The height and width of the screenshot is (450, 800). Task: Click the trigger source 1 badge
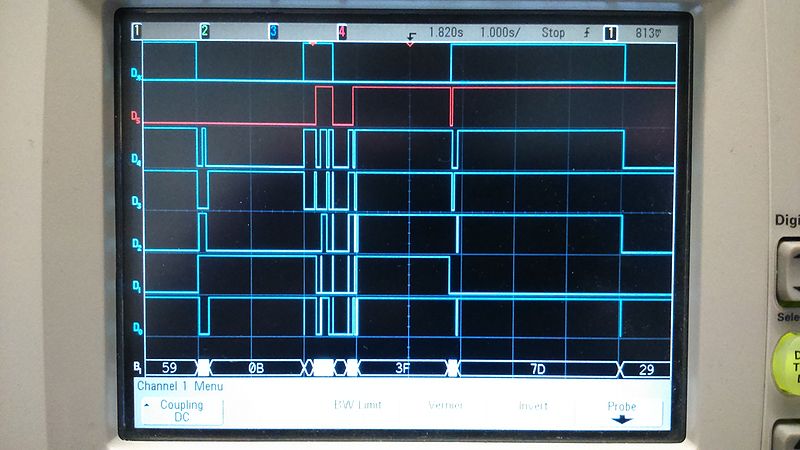(609, 32)
